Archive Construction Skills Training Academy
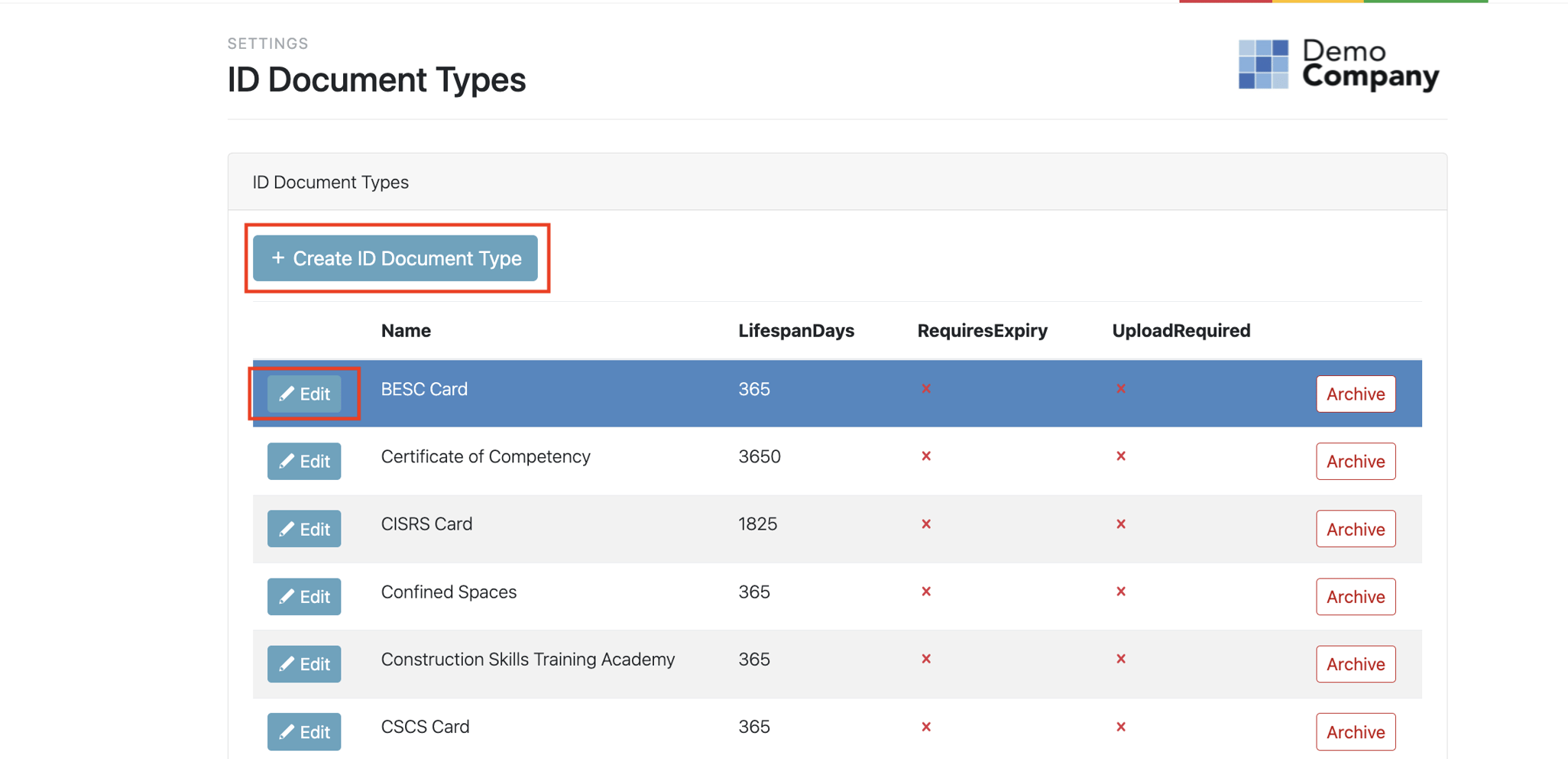1568x759 pixels. (x=1355, y=664)
